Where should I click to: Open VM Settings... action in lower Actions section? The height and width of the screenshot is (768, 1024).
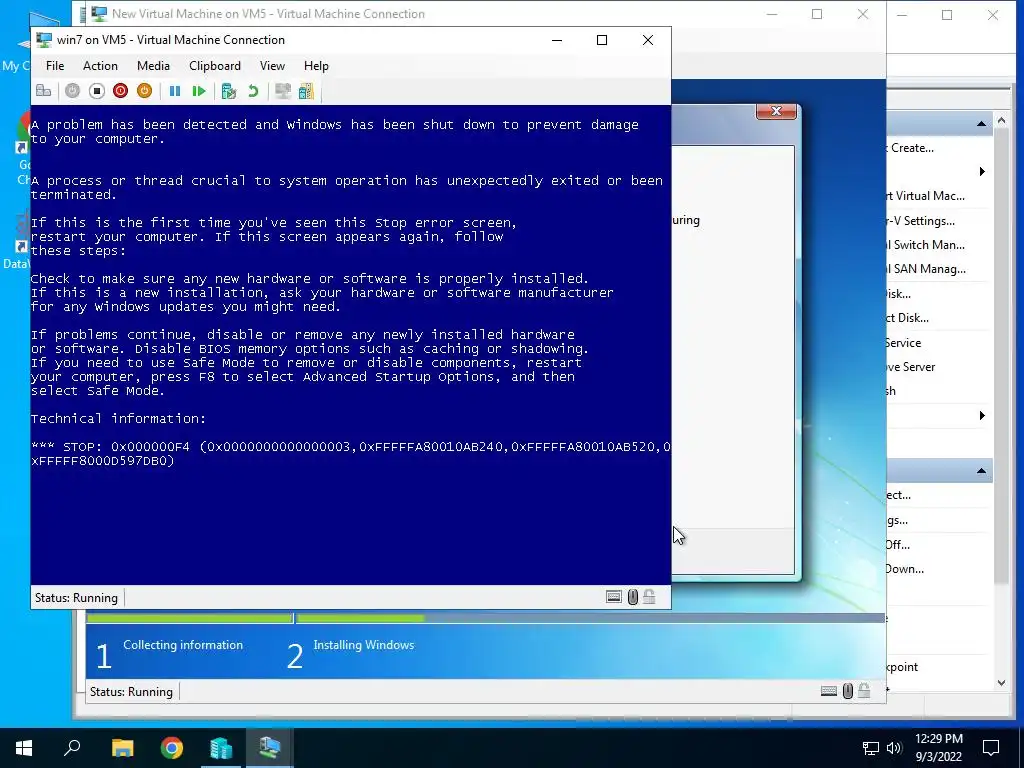(x=898, y=520)
